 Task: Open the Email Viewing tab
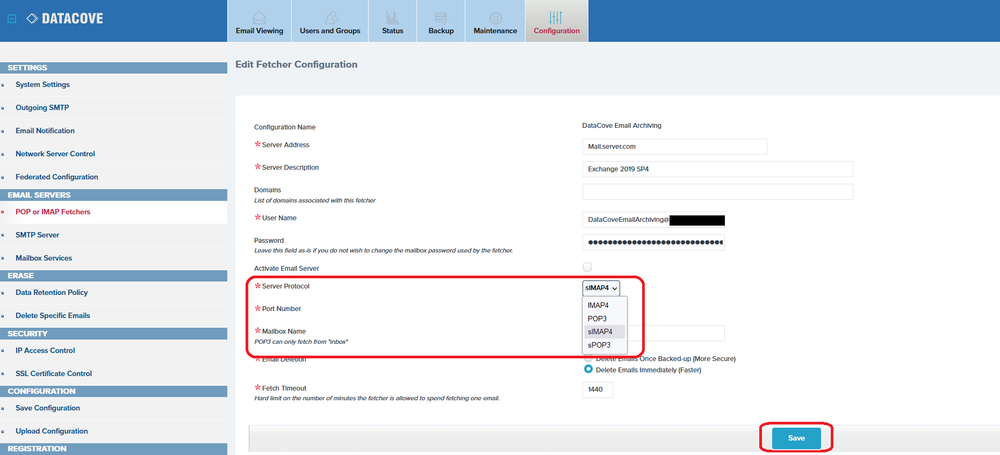(x=260, y=21)
